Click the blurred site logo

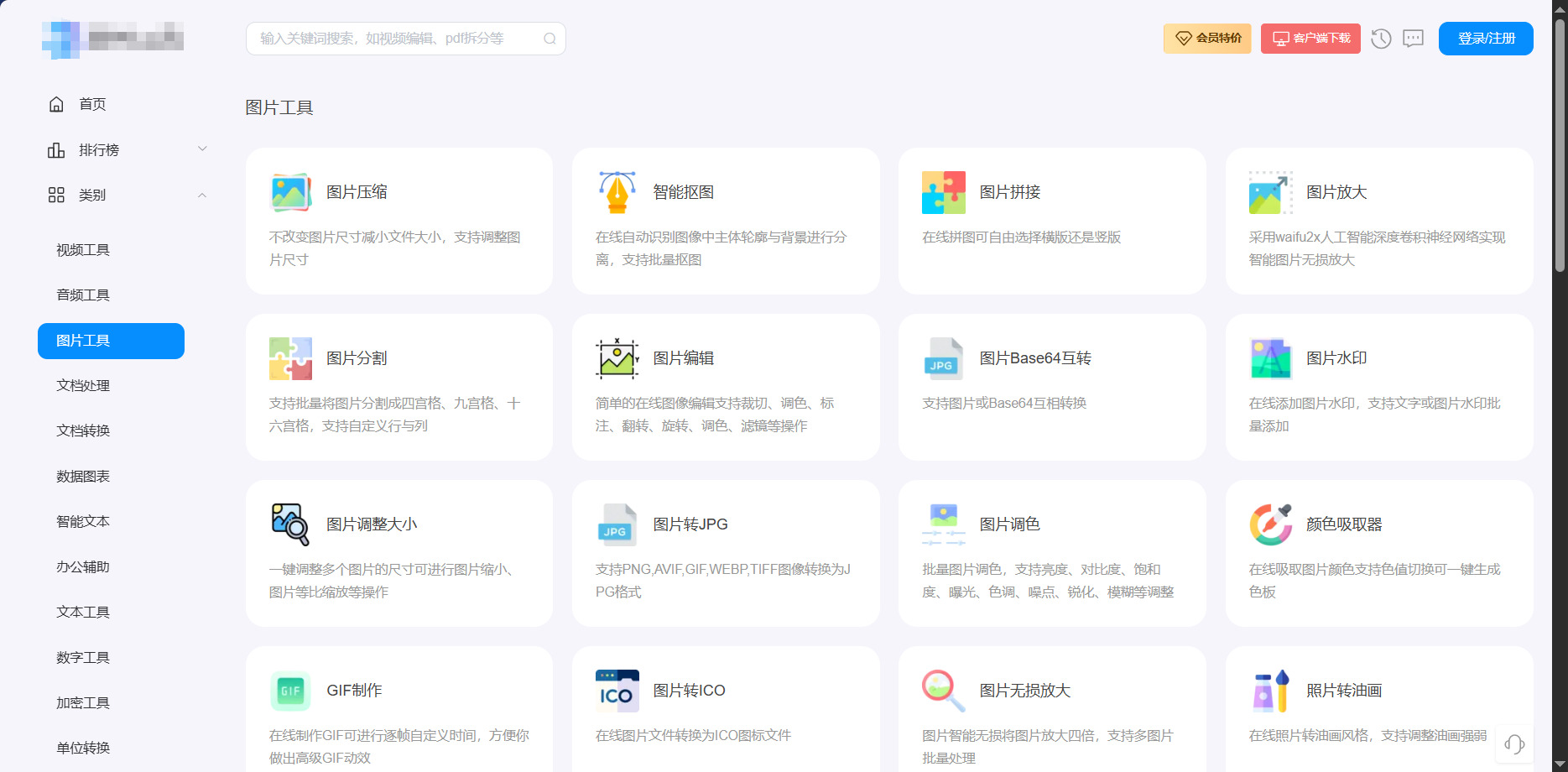click(112, 39)
